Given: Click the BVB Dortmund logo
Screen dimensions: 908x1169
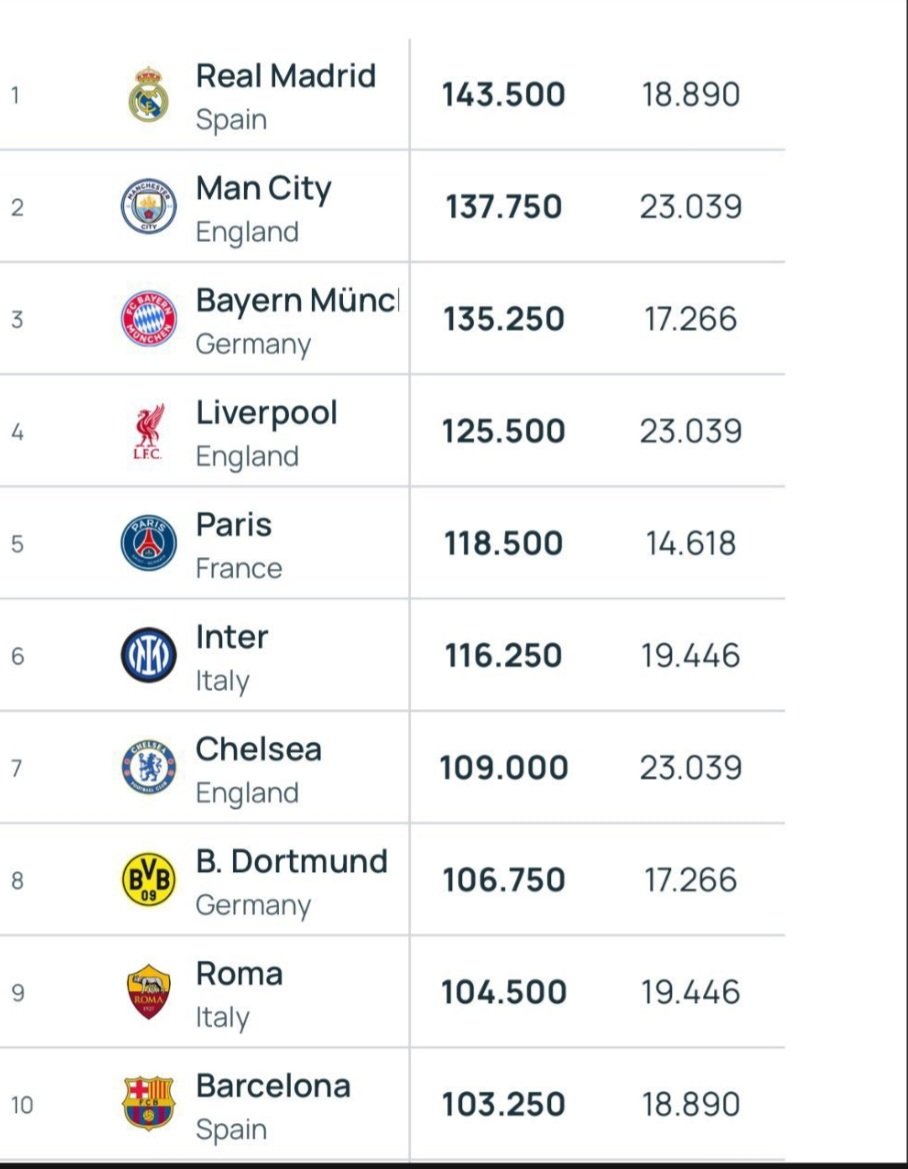Looking at the screenshot, I should coord(148,880).
